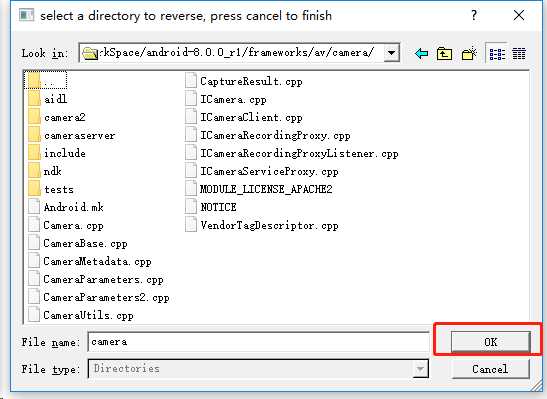Click the OK button

[x=490, y=342]
